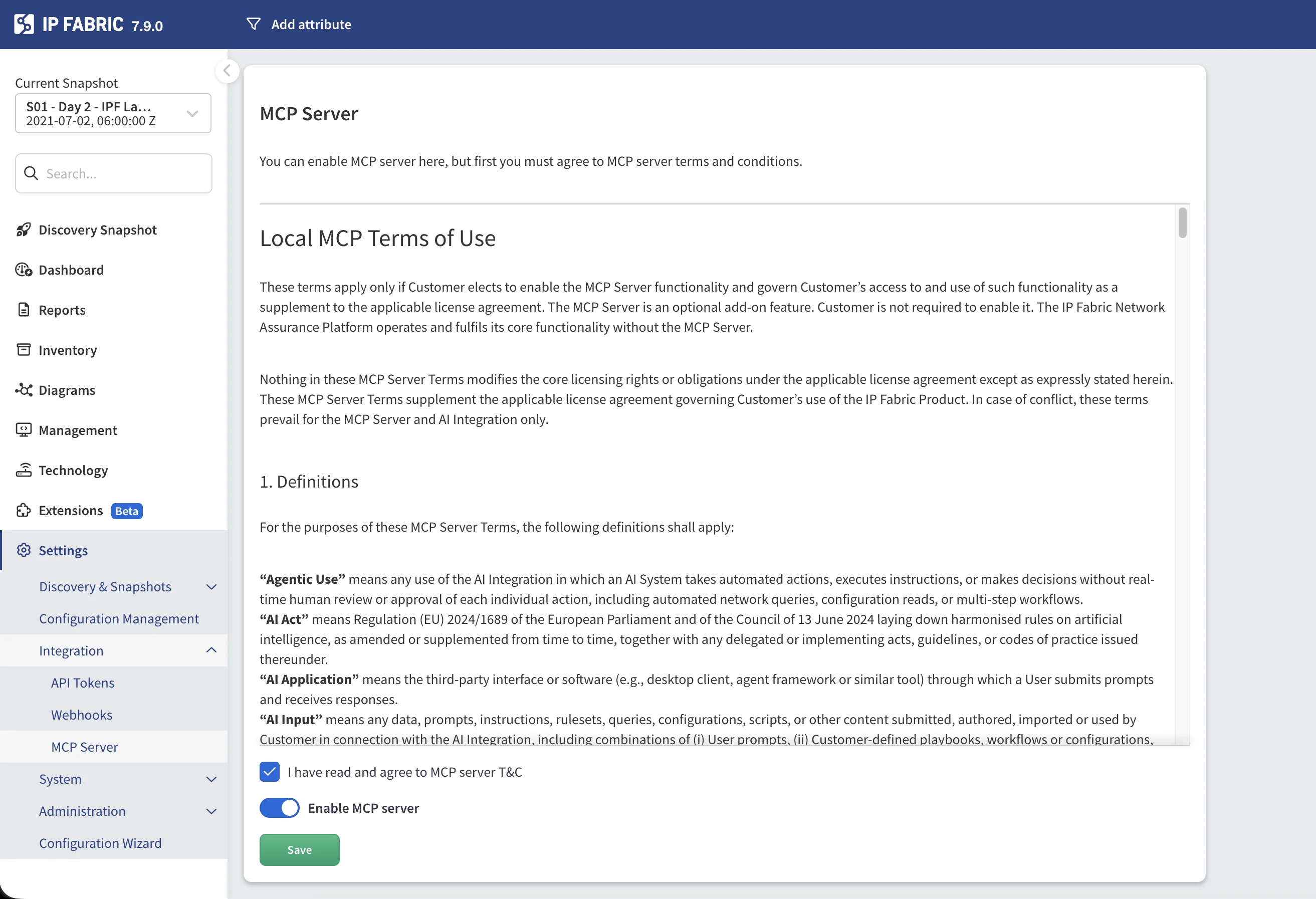
Task: Click the Dashboard gauge icon
Action: coord(23,270)
